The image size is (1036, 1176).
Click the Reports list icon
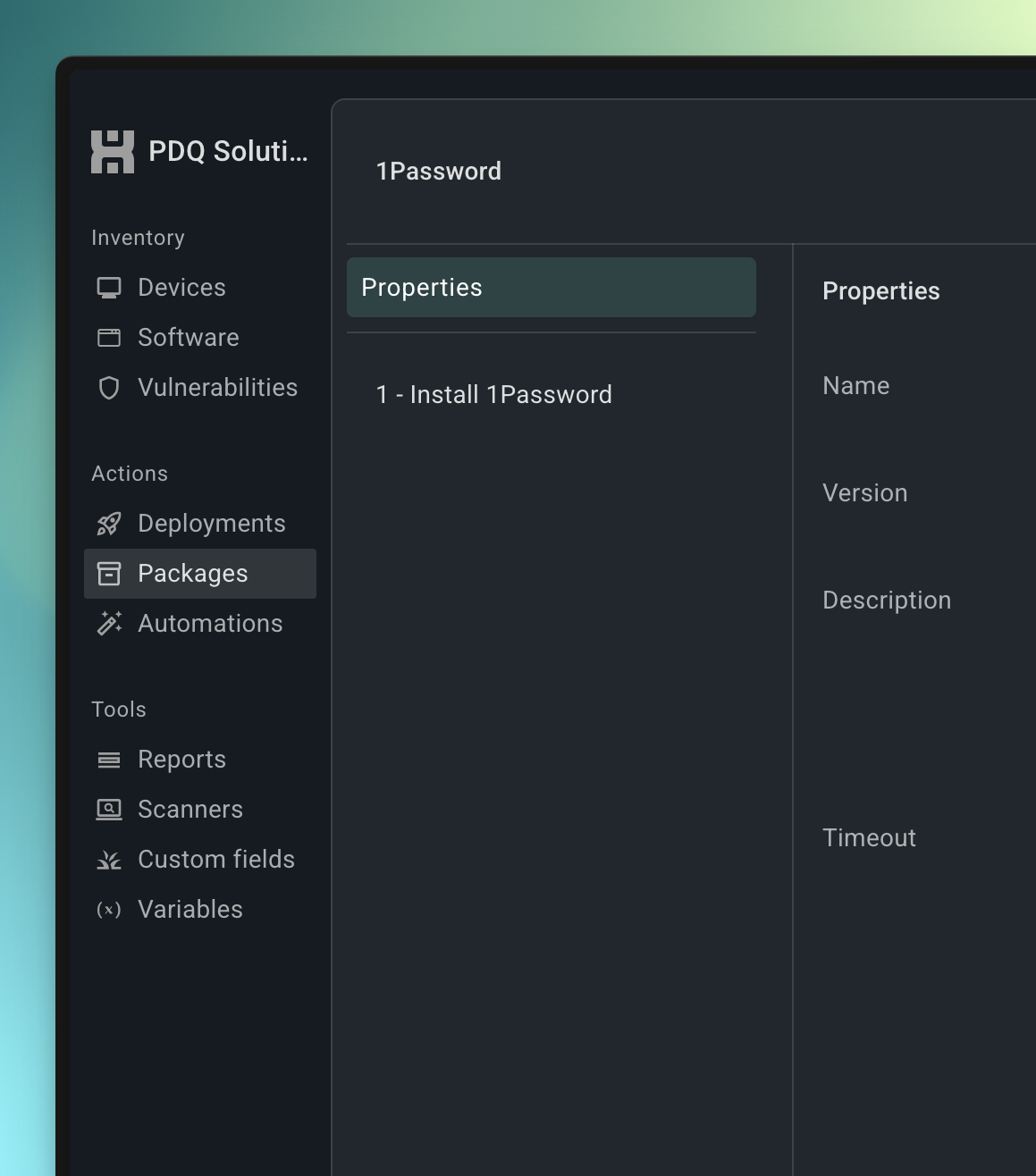(109, 760)
